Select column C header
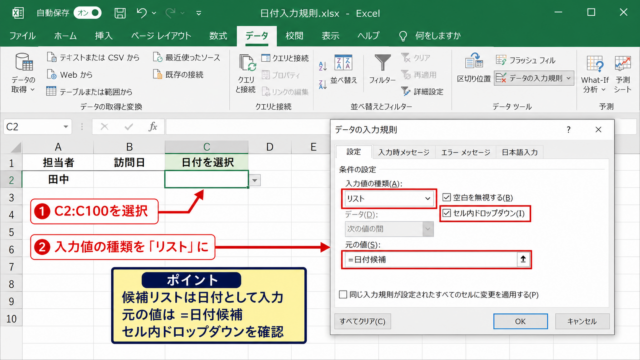 (207, 147)
